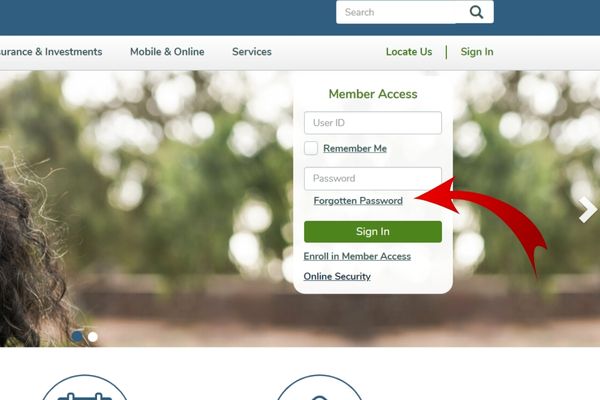Advance carousel with right chevron arrow
The image size is (600, 400).
588,210
